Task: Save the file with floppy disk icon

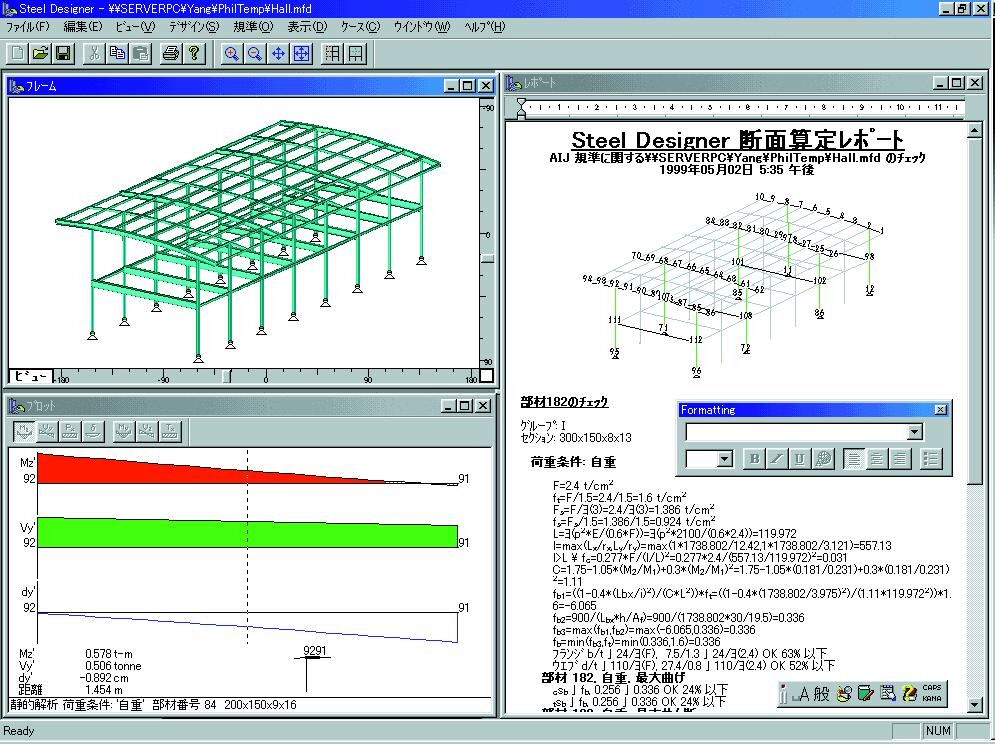Action: click(x=63, y=53)
